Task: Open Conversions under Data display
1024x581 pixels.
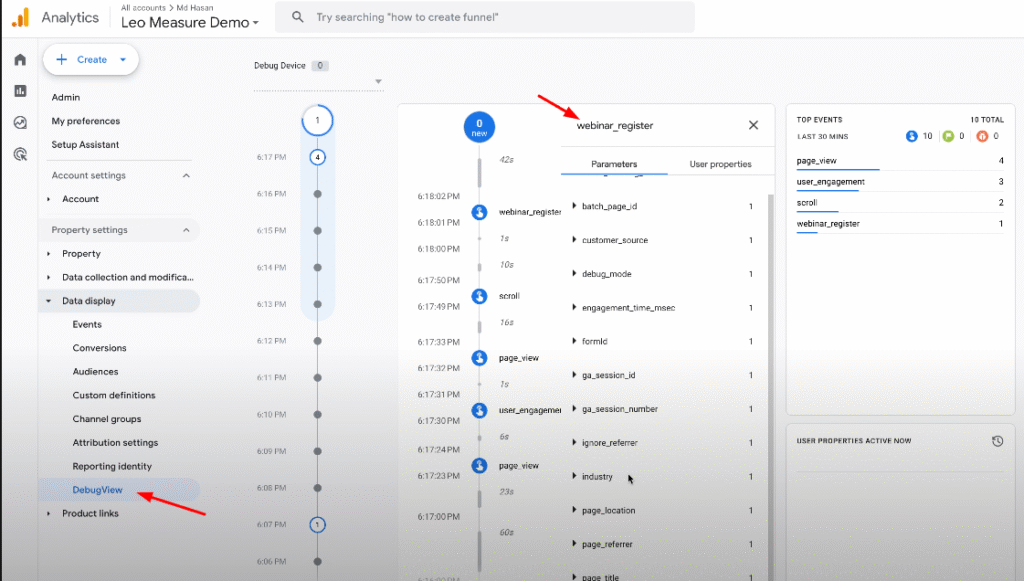Action: (x=99, y=348)
